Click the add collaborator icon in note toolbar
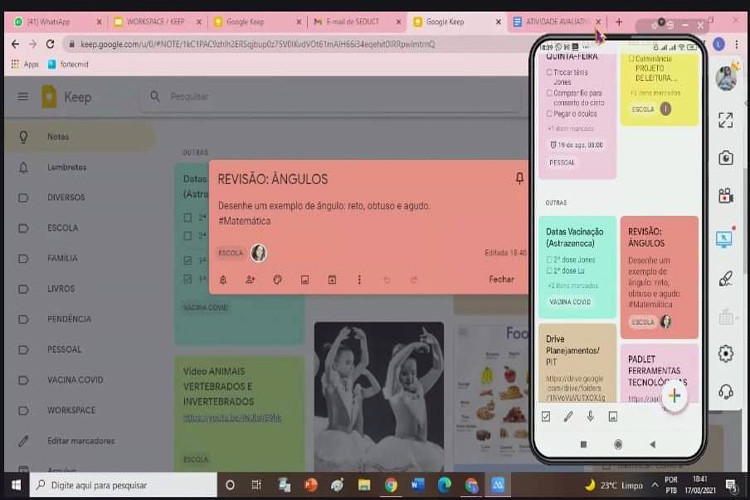 coord(250,280)
